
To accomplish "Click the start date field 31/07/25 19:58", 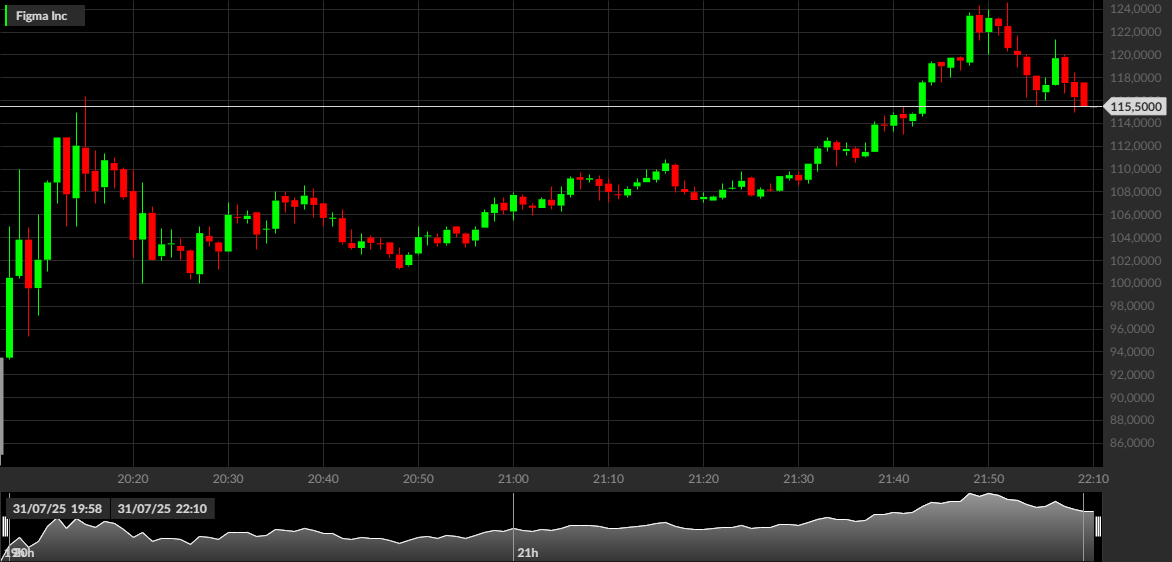I will [x=58, y=509].
